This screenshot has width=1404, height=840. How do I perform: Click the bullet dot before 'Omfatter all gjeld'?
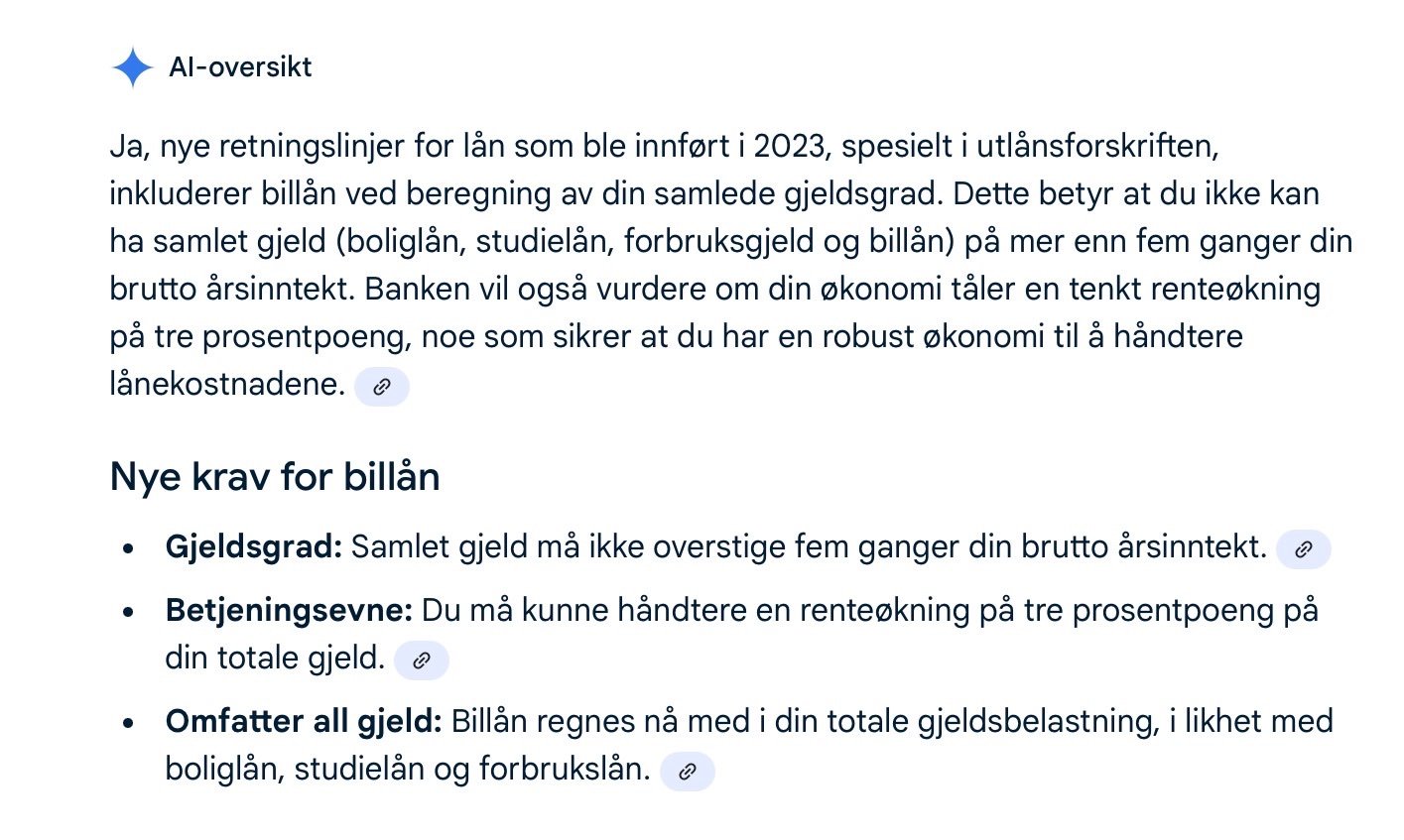[128, 722]
